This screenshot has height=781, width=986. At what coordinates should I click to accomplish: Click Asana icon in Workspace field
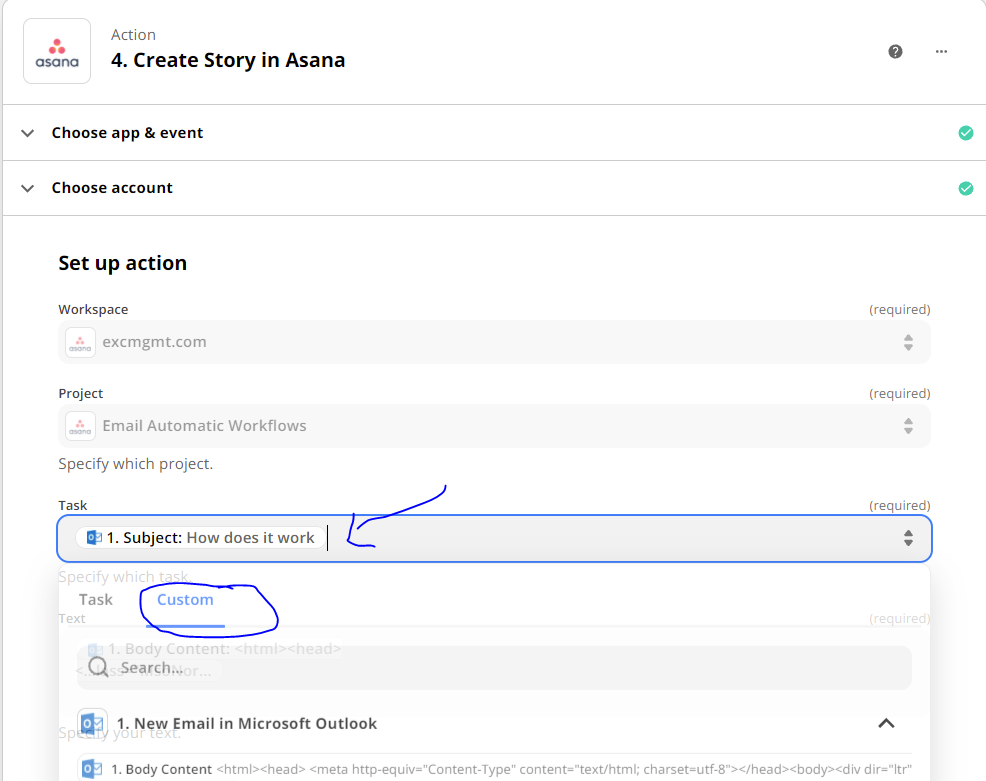pos(80,342)
